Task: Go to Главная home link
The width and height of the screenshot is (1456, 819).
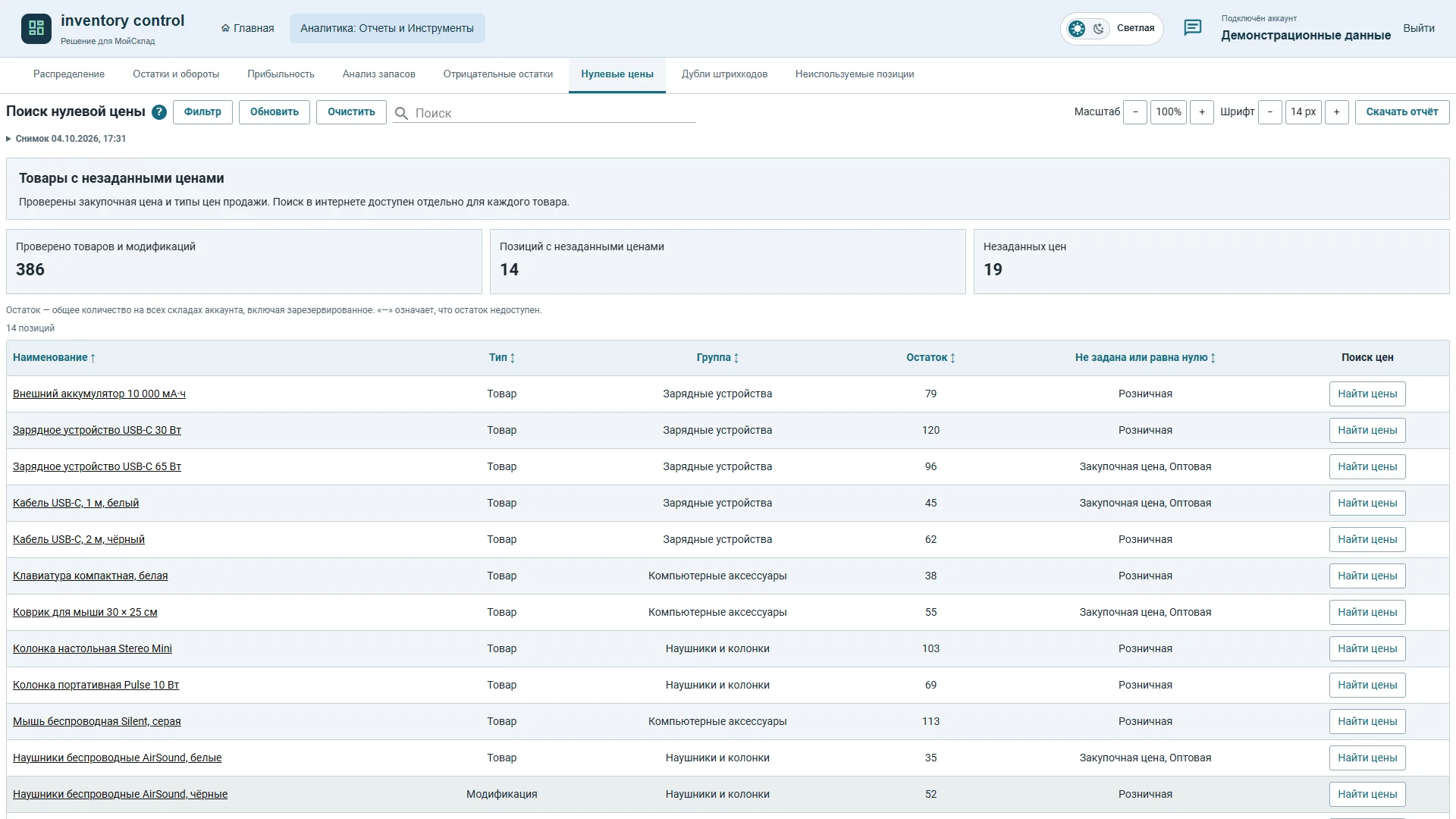Action: click(x=247, y=28)
